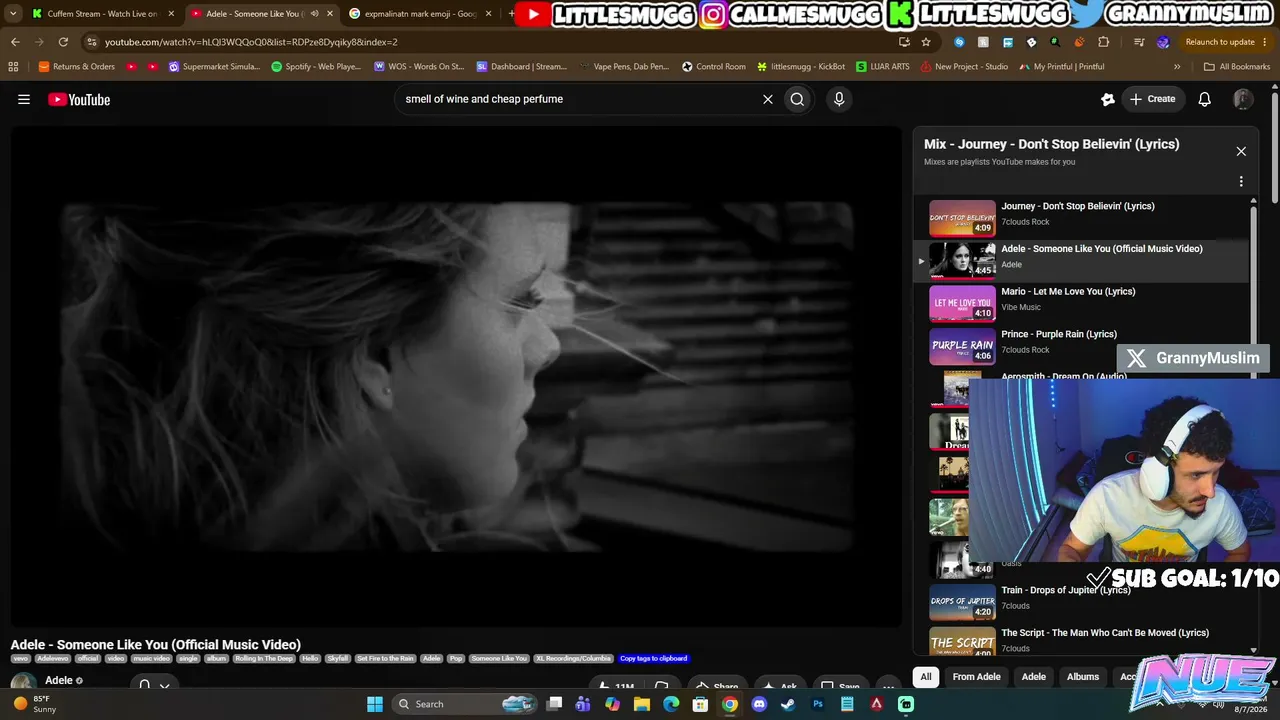The height and width of the screenshot is (720, 1280).
Task: Click the YouTube search text field
Action: tap(578, 99)
